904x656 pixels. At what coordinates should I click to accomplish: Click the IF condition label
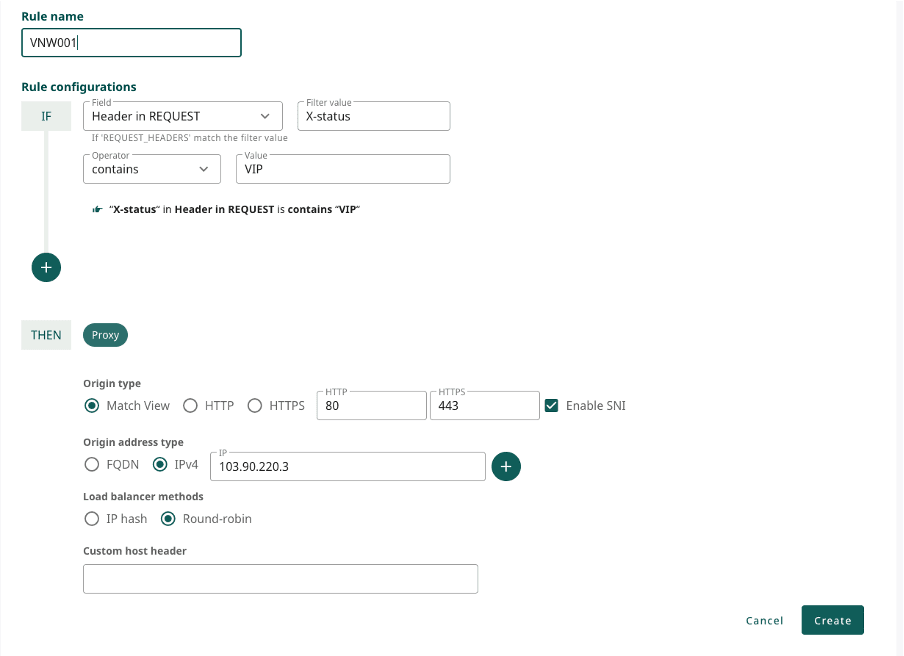[x=46, y=116]
